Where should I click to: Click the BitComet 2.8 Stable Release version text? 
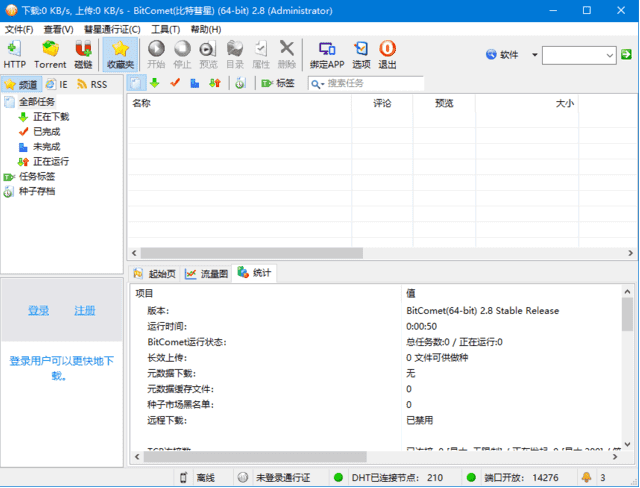(482, 311)
